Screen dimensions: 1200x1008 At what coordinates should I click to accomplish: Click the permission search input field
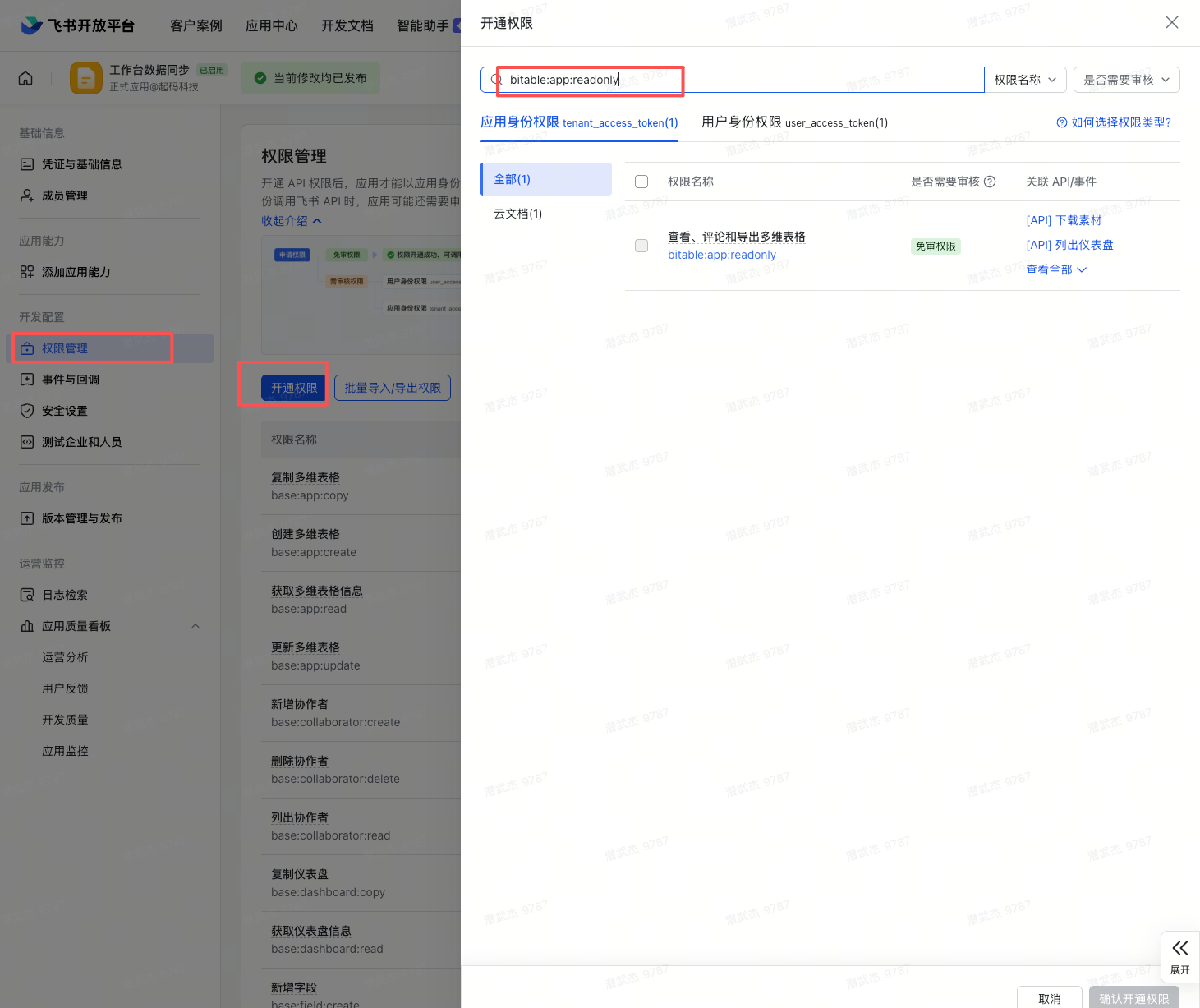[x=739, y=80]
